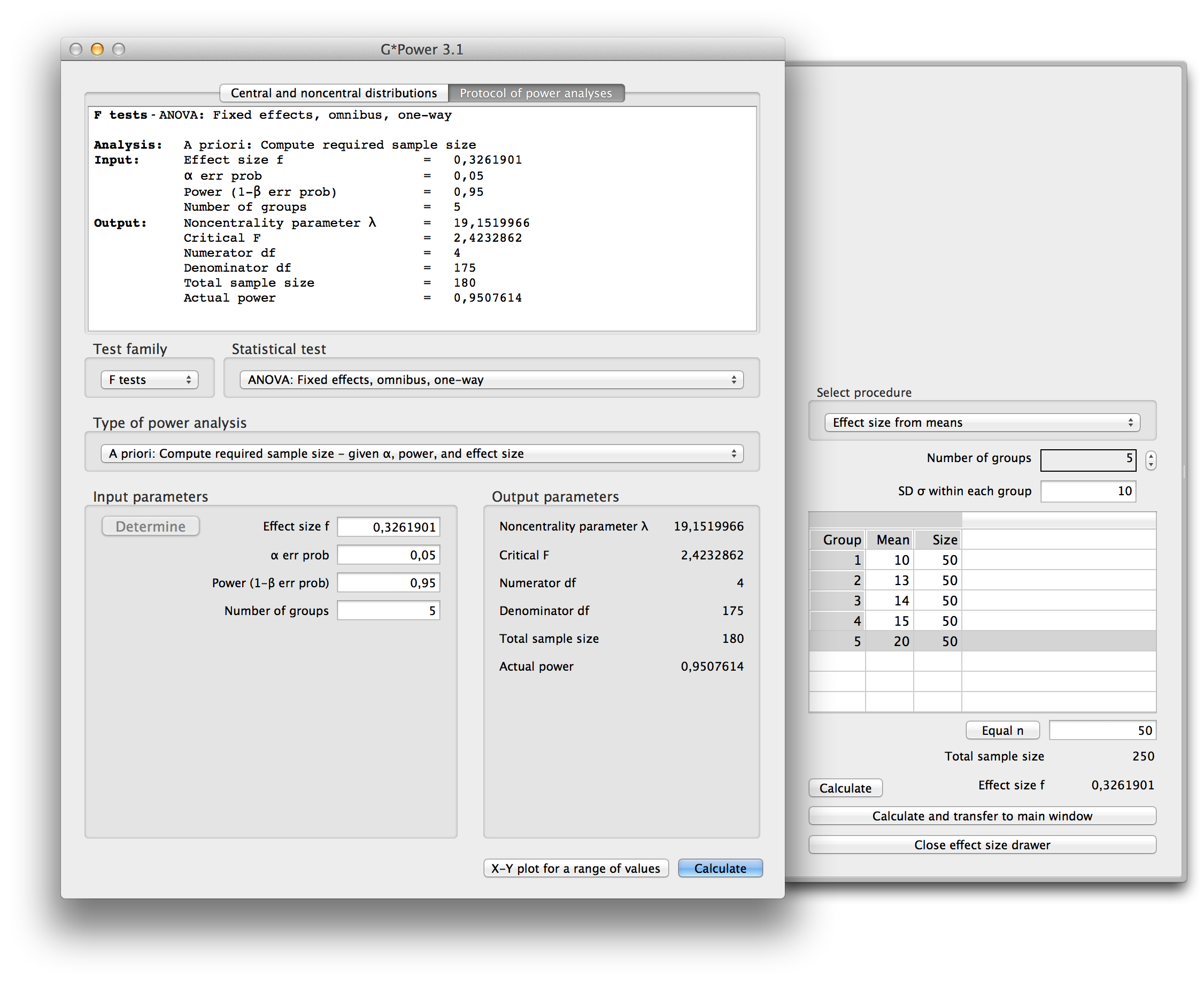Open the Test family dropdown

click(x=150, y=379)
